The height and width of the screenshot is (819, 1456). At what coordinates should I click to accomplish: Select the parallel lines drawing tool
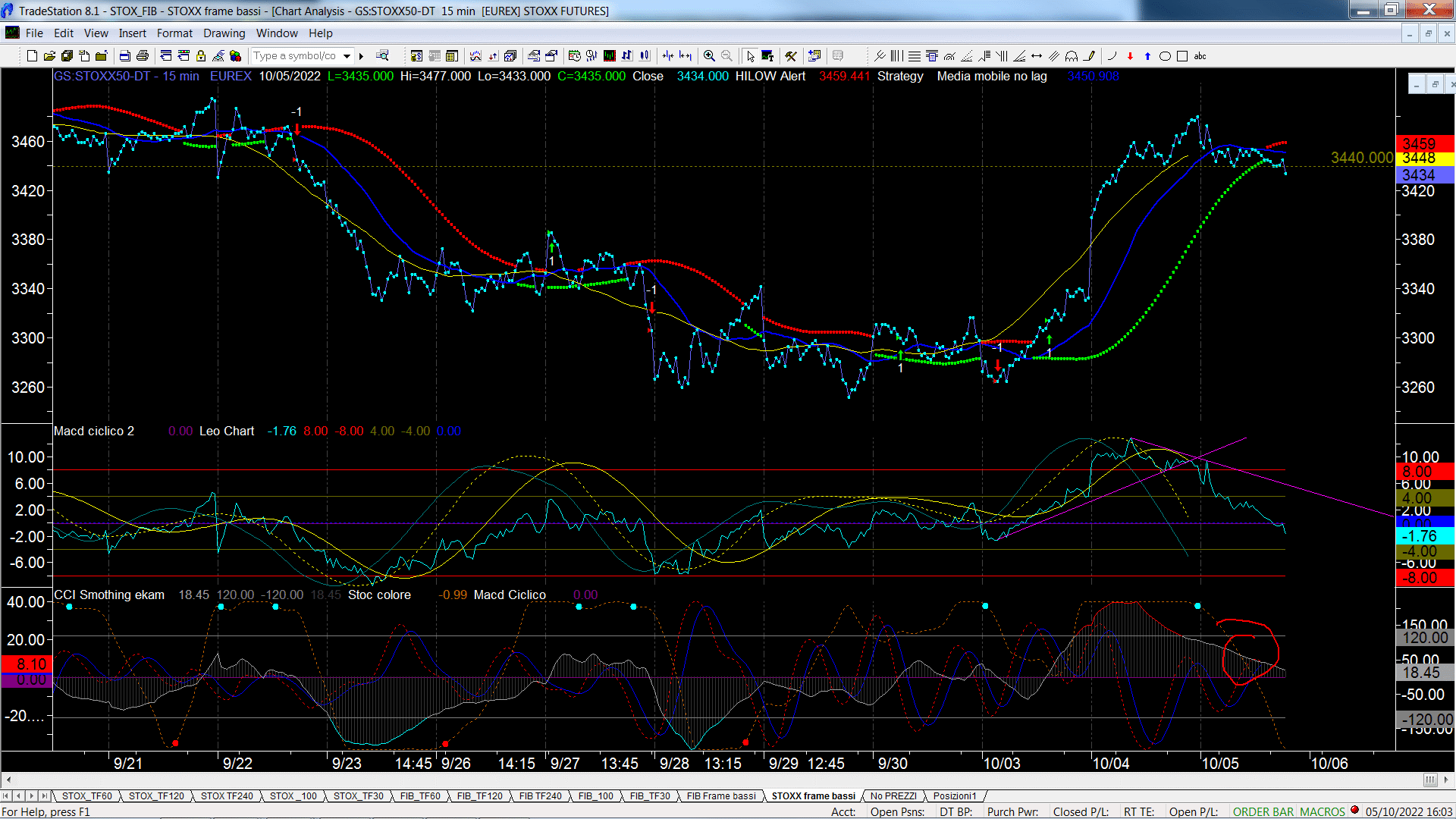[x=1054, y=56]
